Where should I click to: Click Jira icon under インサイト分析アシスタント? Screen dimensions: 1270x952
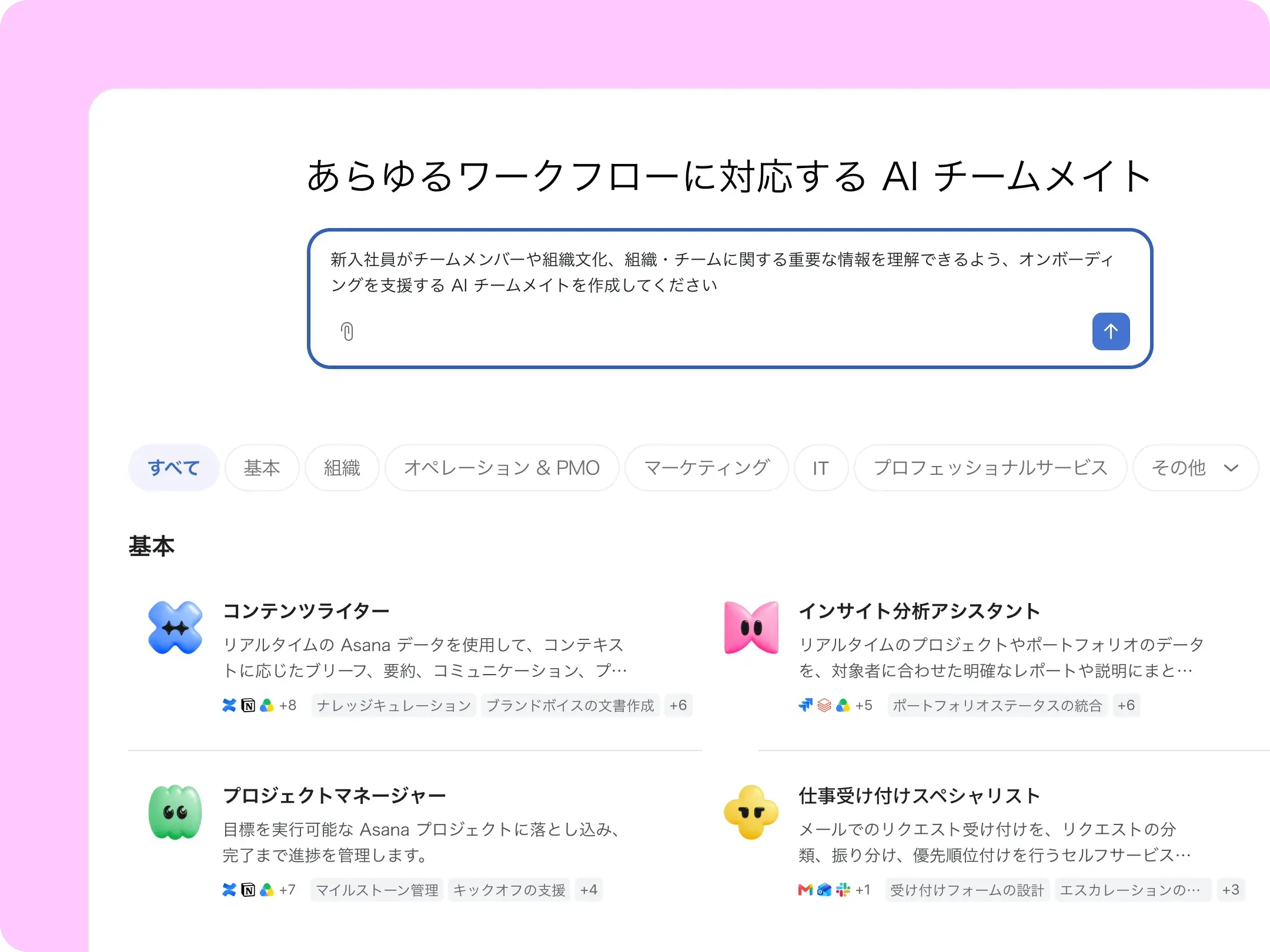(806, 705)
